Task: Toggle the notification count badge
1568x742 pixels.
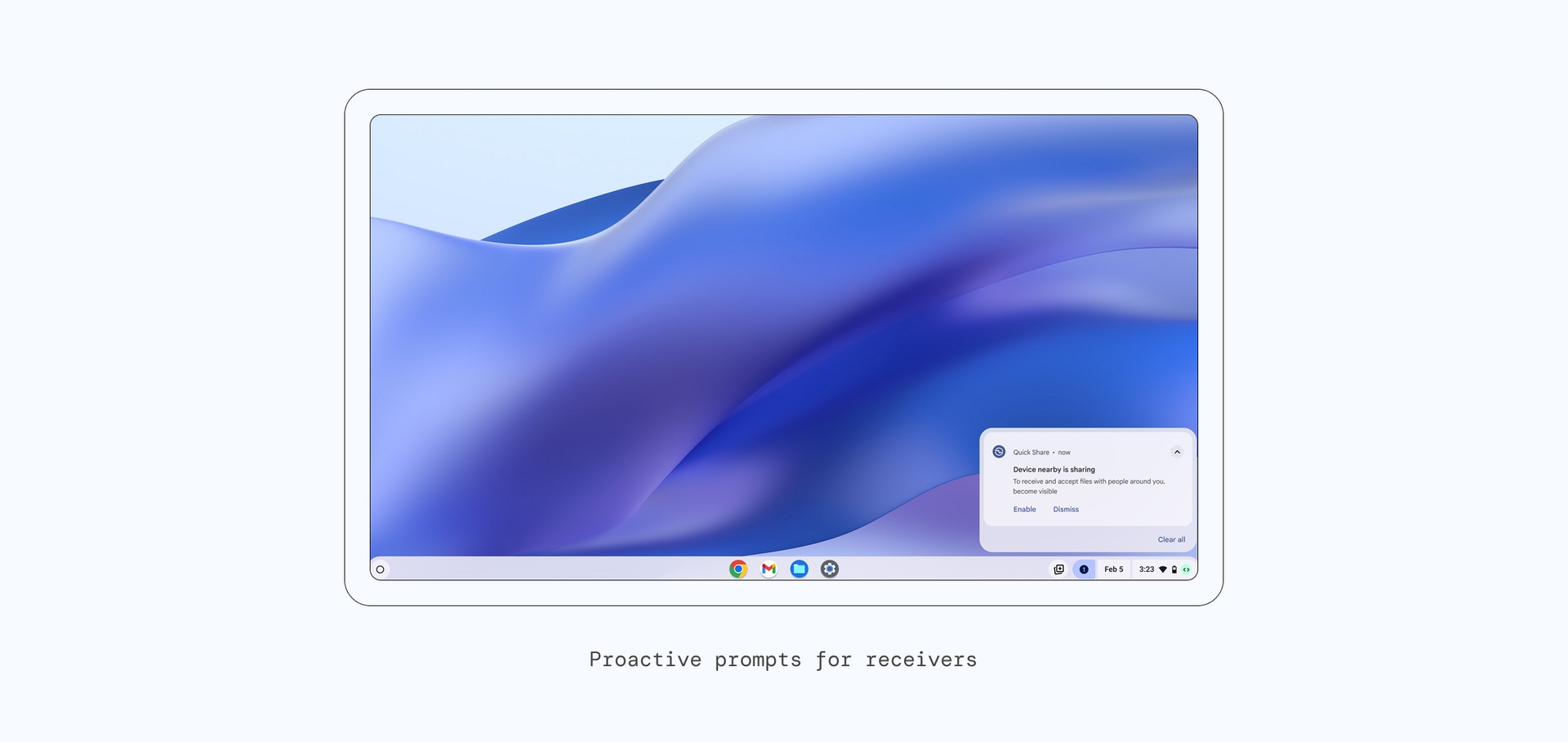Action: pyautogui.click(x=1084, y=570)
